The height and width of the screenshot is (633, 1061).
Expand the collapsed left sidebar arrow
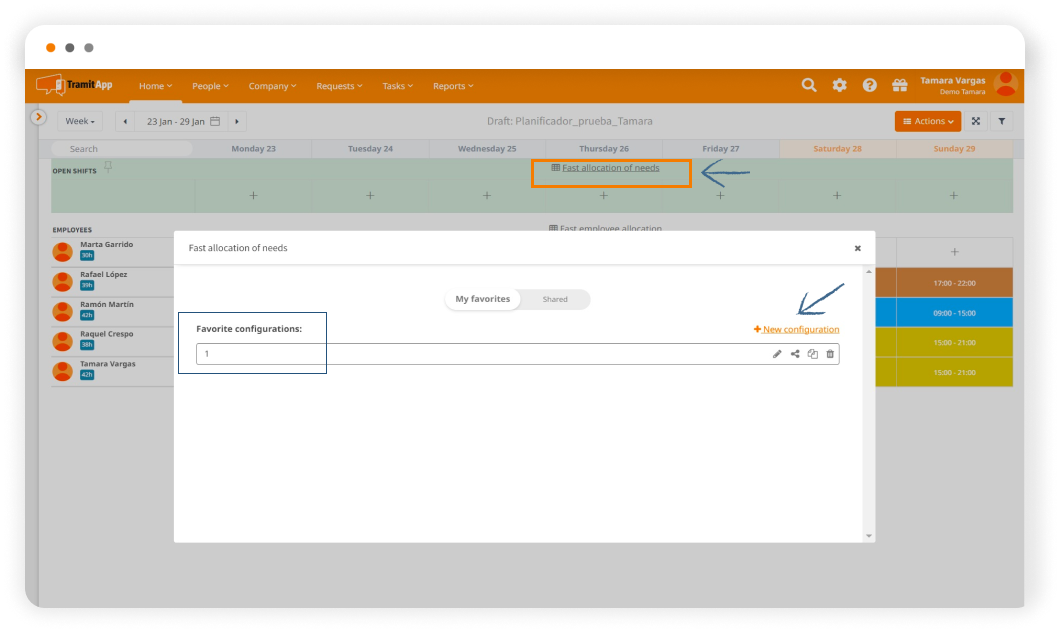[38, 117]
